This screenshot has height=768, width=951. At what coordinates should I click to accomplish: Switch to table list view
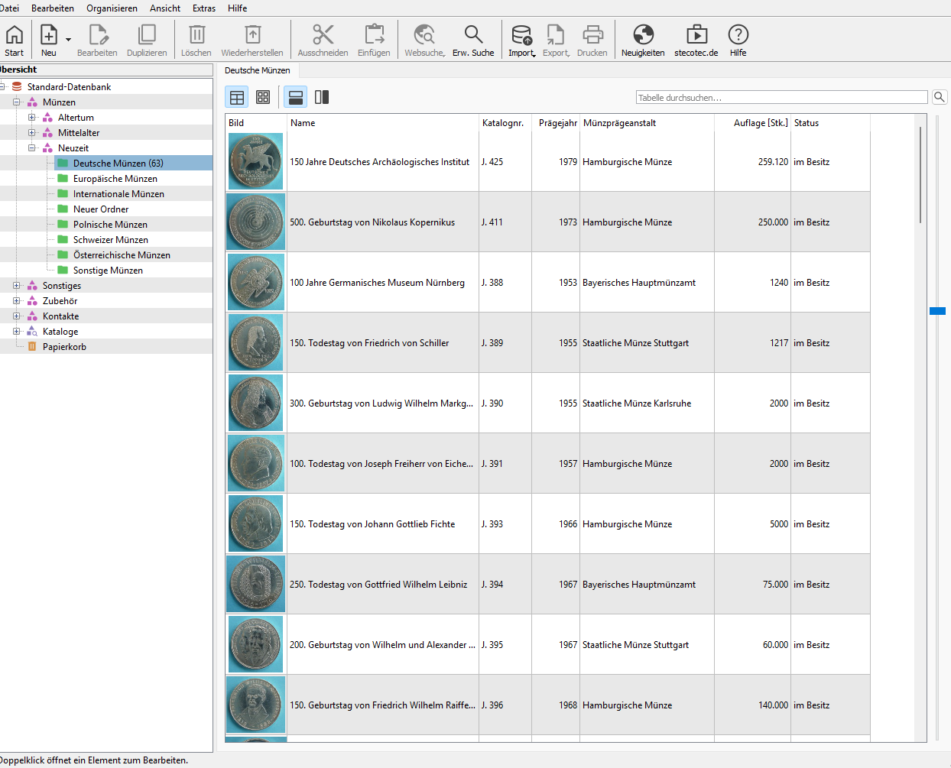click(237, 97)
